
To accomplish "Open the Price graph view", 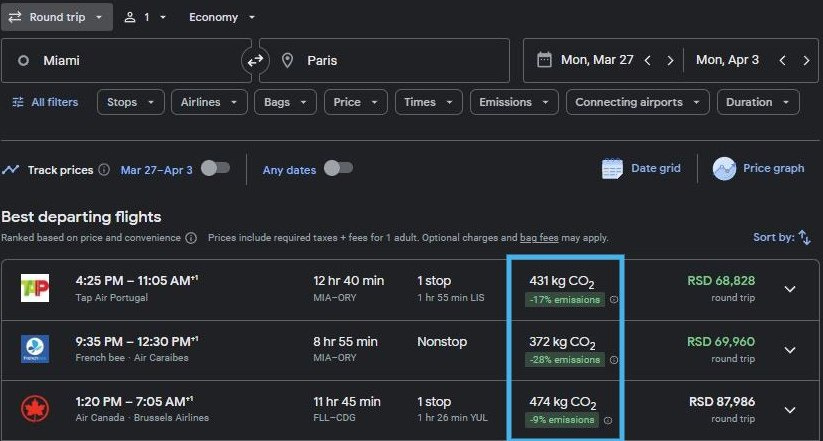I will point(758,169).
